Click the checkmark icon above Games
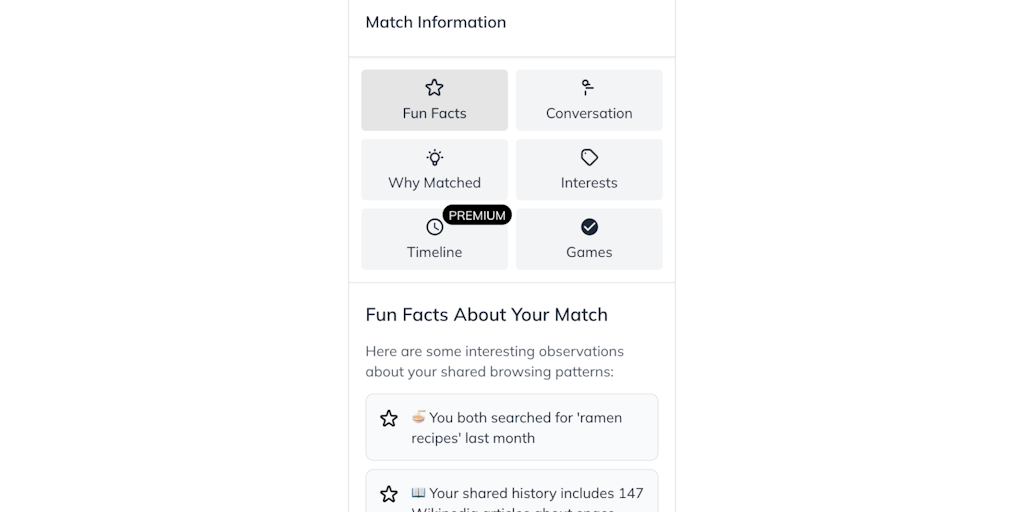Viewport: 1024px width, 512px height. (589, 227)
